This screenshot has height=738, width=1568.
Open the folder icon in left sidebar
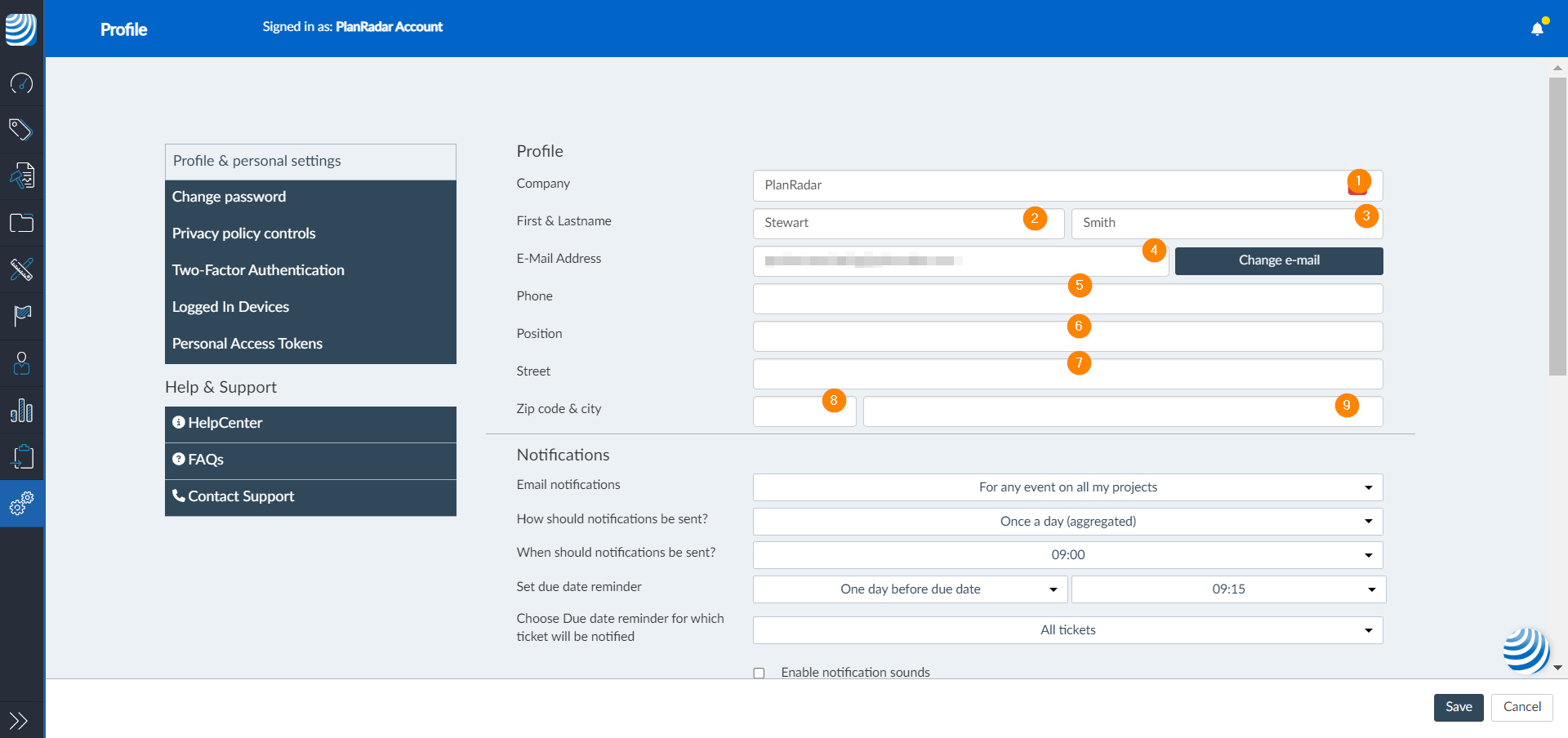point(21,223)
